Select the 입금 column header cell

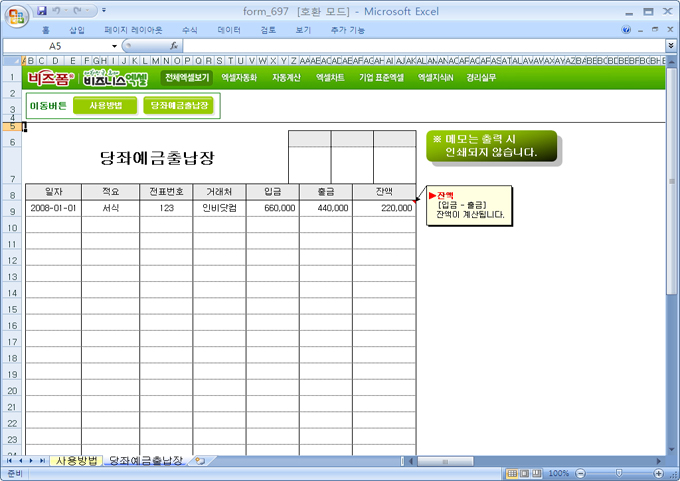coord(273,192)
